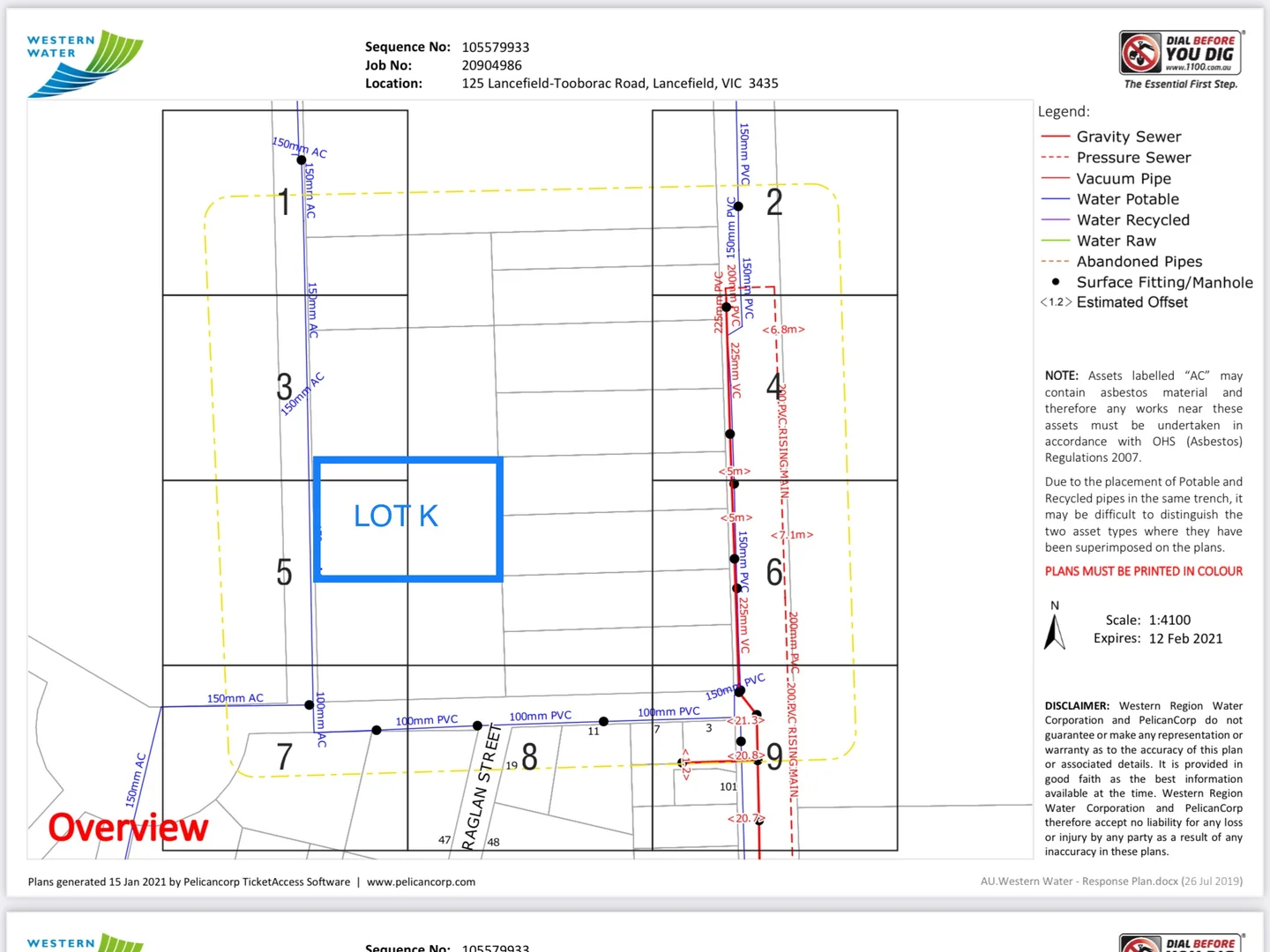
Task: Click the Water Raw green line swatch
Action: tap(1056, 241)
